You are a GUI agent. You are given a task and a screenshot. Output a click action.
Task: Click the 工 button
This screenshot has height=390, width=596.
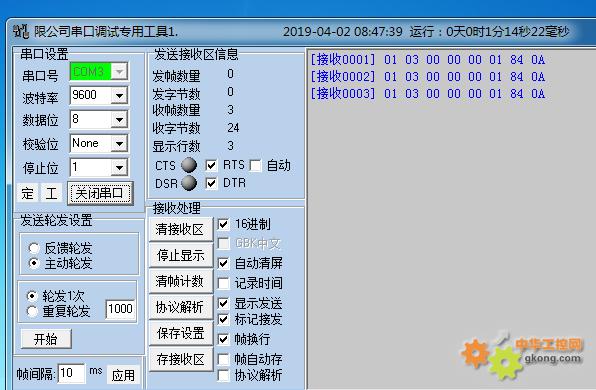point(51,193)
